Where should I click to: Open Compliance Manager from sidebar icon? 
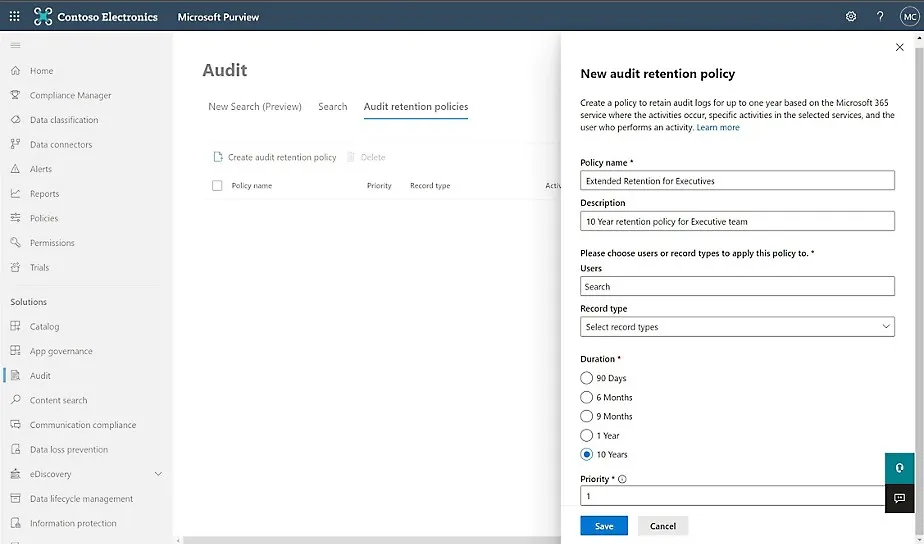(16, 95)
